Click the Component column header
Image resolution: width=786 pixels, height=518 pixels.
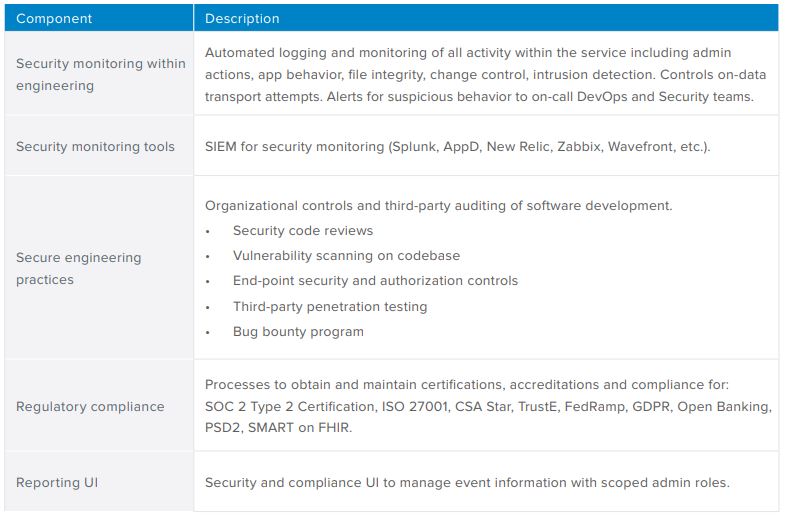click(x=54, y=18)
